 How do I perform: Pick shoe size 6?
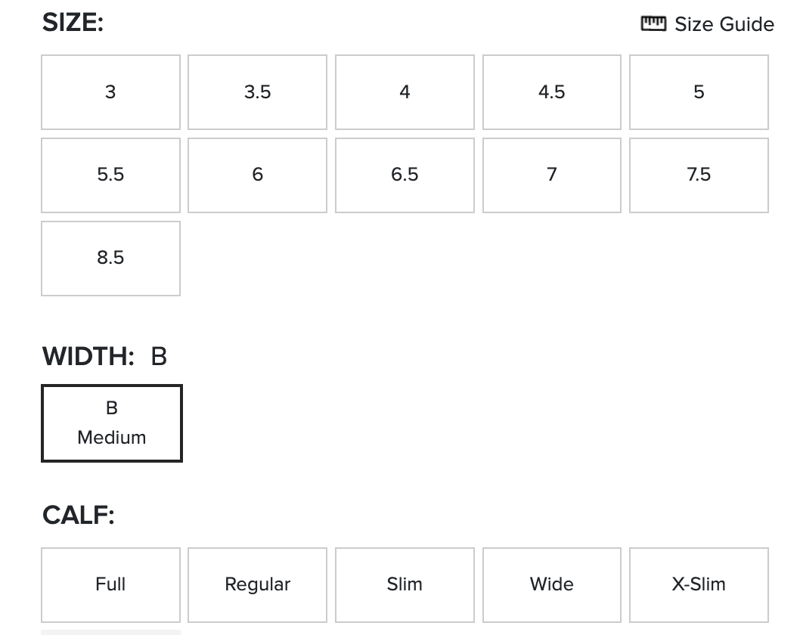pyautogui.click(x=257, y=175)
